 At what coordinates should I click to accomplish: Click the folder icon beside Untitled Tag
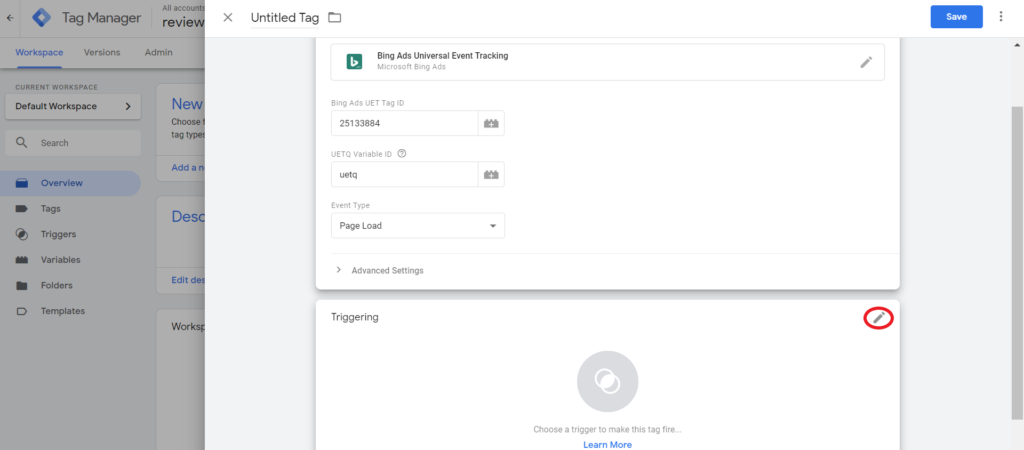click(x=334, y=17)
